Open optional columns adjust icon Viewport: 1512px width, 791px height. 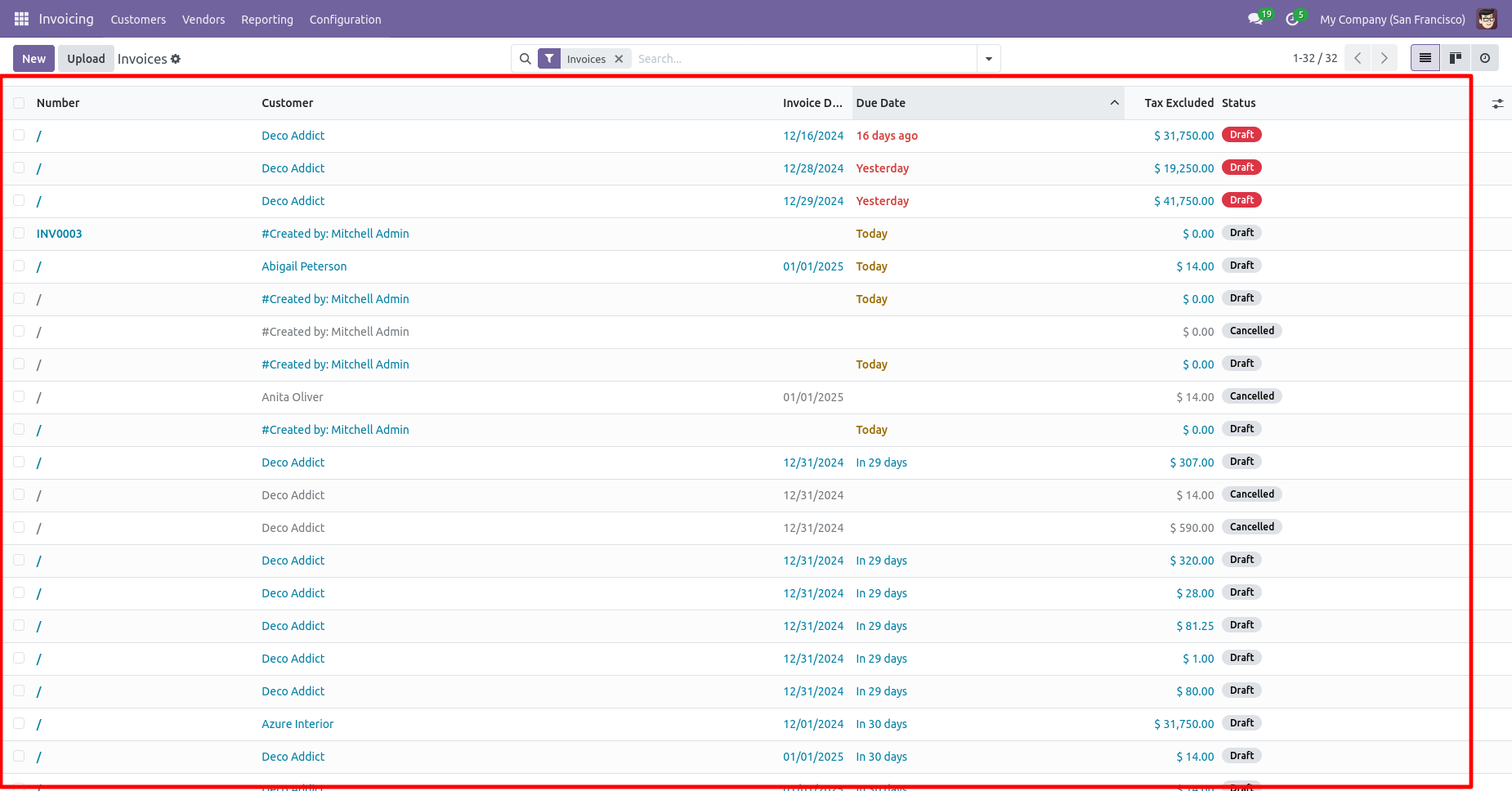[x=1497, y=104]
